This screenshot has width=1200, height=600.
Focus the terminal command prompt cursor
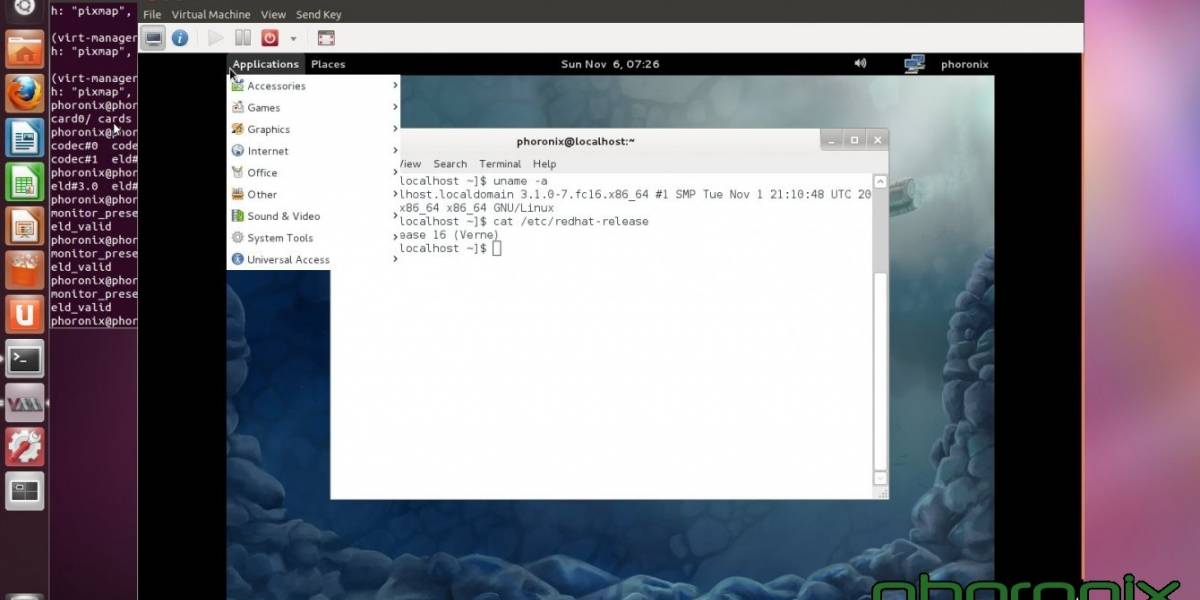coord(497,248)
